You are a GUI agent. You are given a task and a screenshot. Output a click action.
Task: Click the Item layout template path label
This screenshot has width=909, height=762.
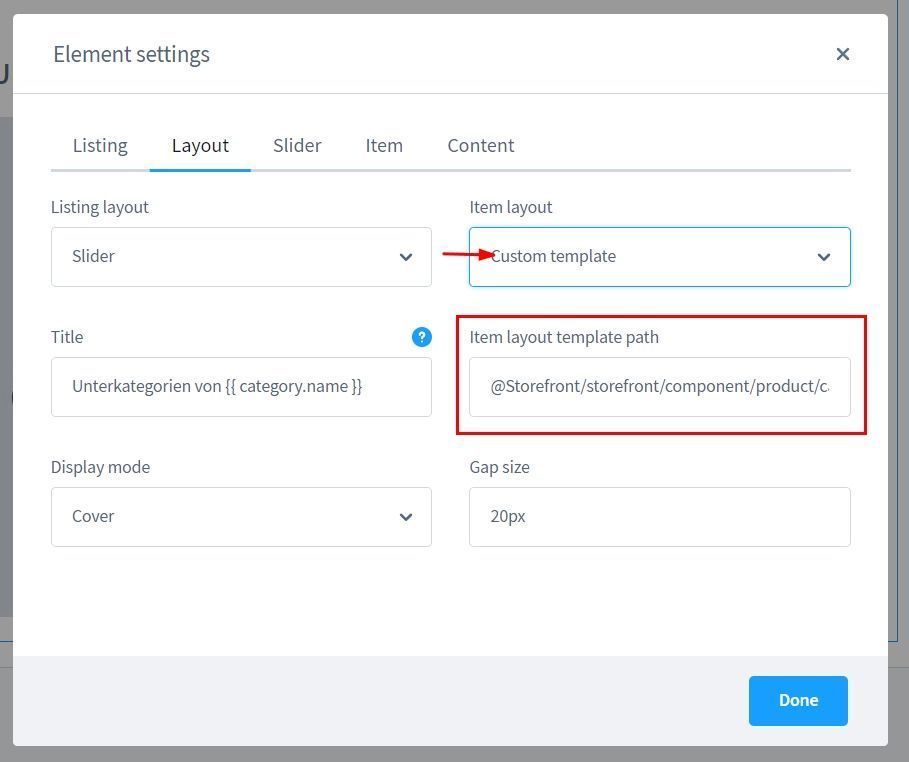point(564,337)
